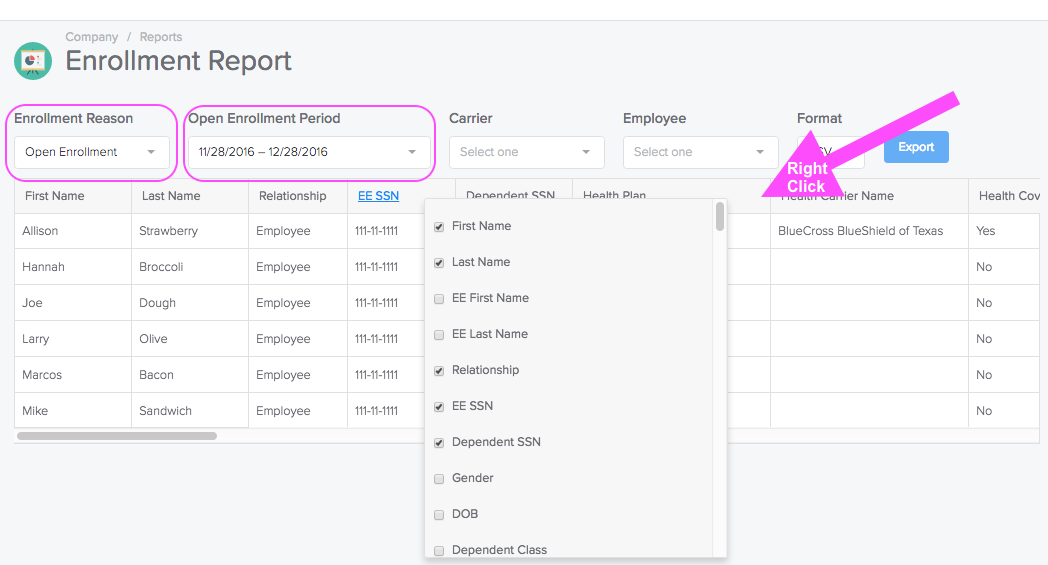Select the Strawberry last name cell
The height and width of the screenshot is (565, 1048).
click(x=190, y=231)
